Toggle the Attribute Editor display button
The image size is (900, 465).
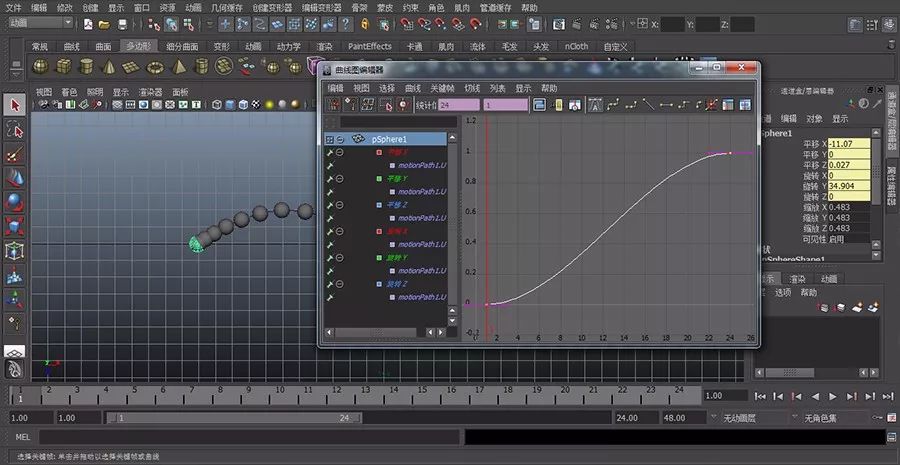[855, 25]
